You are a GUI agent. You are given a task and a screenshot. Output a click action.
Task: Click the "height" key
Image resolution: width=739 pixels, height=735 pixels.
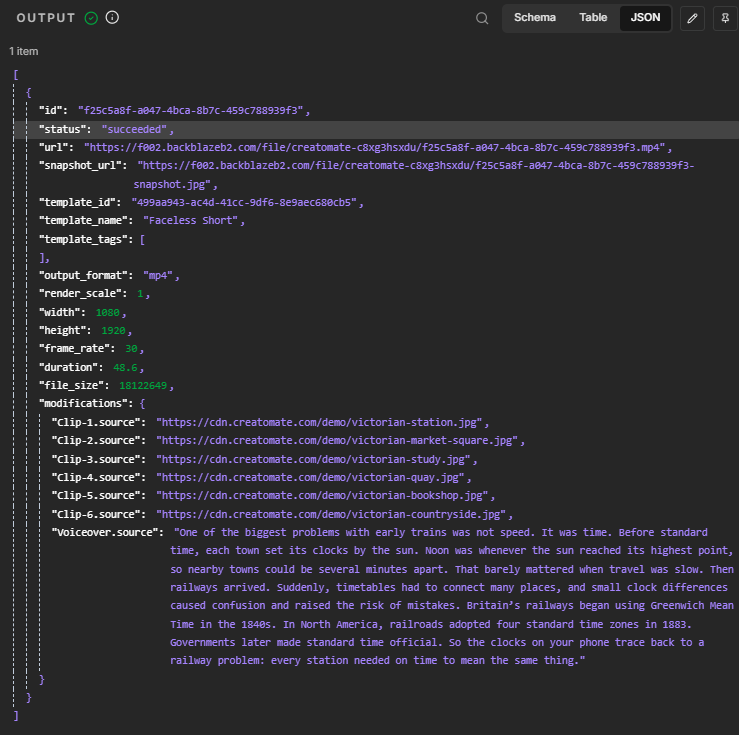click(63, 330)
